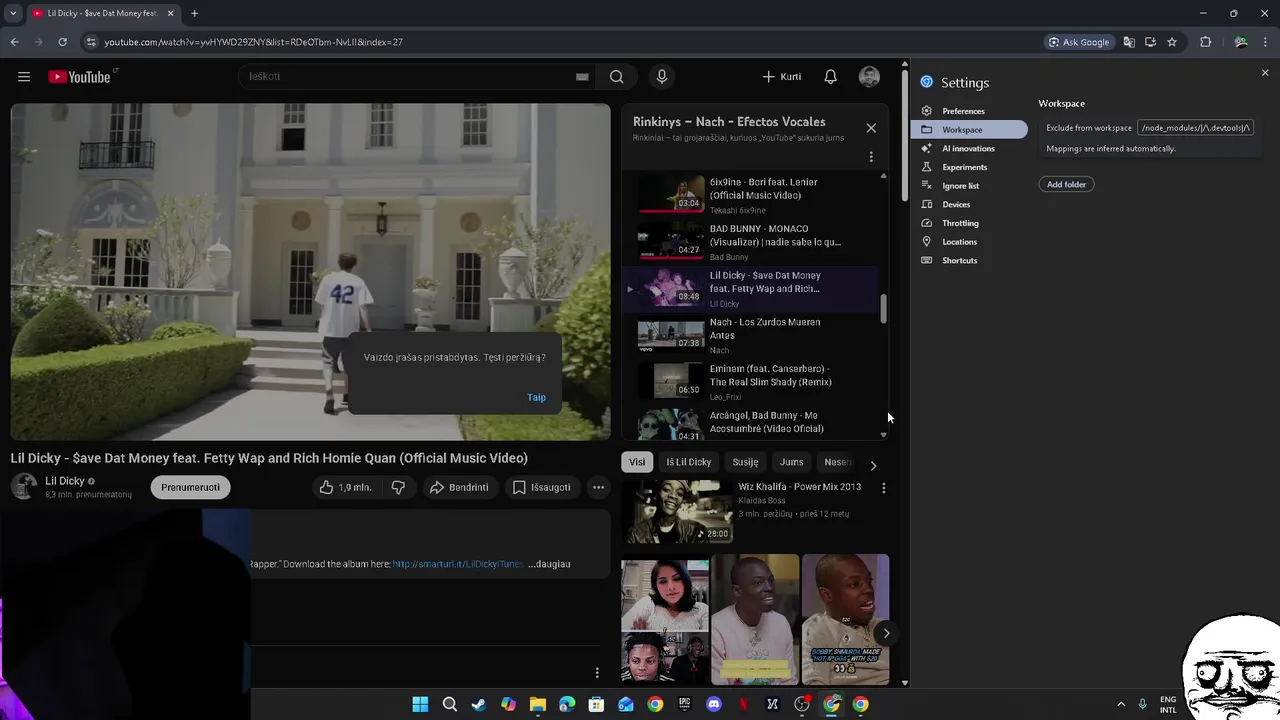Click Išsaugoti save button
Image resolution: width=1280 pixels, height=720 pixels.
pyautogui.click(x=541, y=487)
